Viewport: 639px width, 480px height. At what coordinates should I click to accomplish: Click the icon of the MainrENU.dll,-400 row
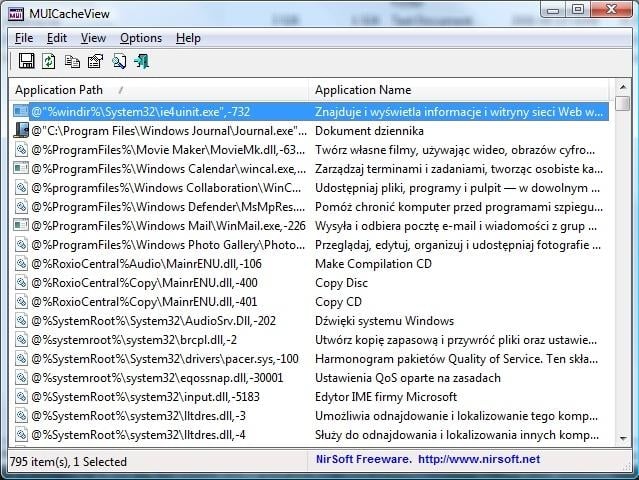click(x=21, y=282)
